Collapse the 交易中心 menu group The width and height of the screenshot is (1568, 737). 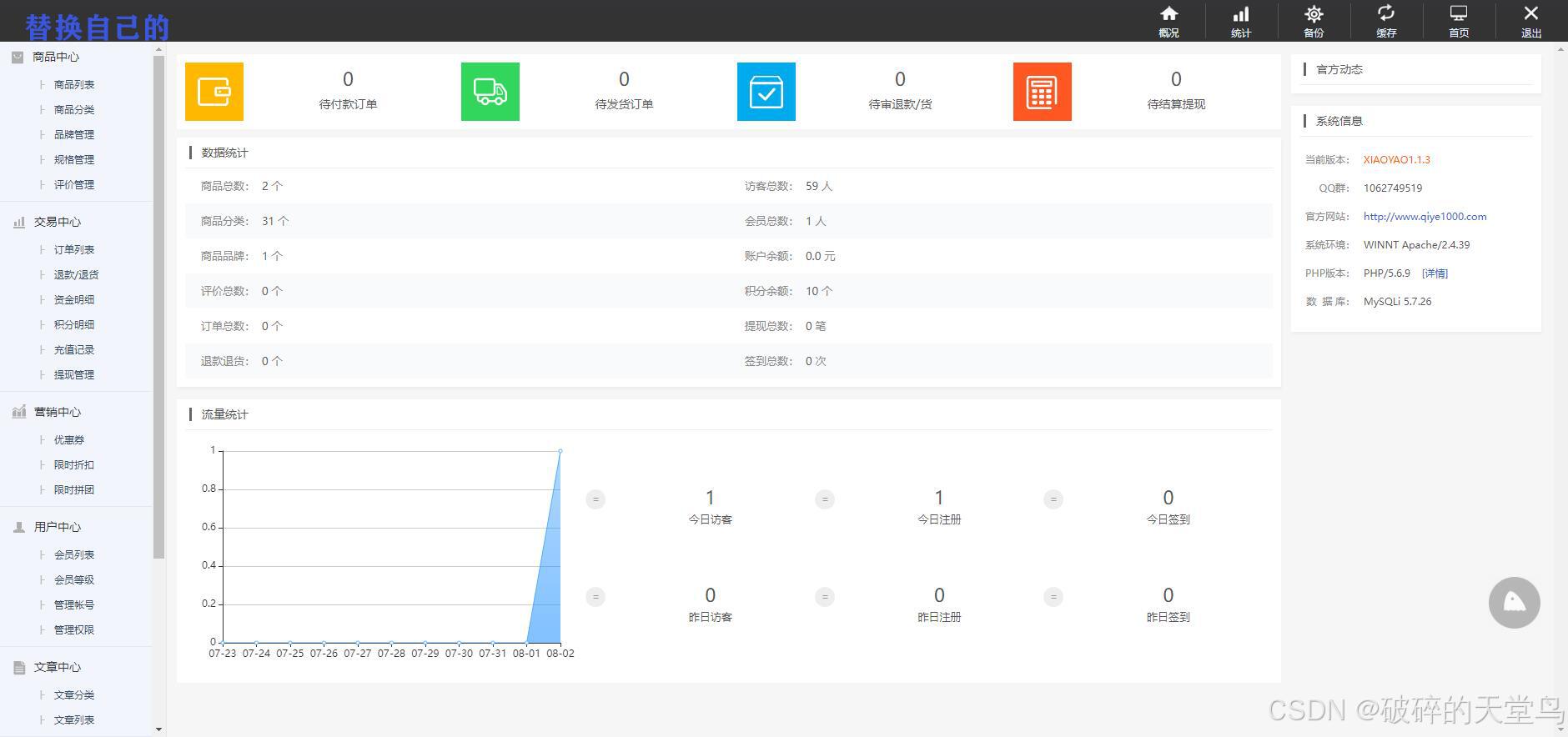pos(57,222)
